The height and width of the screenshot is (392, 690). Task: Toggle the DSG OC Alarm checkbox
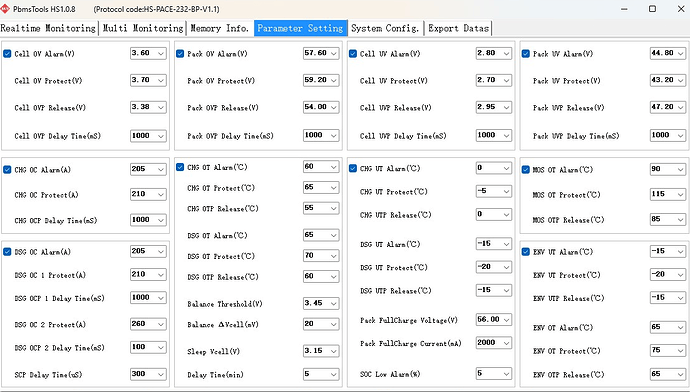[7, 252]
